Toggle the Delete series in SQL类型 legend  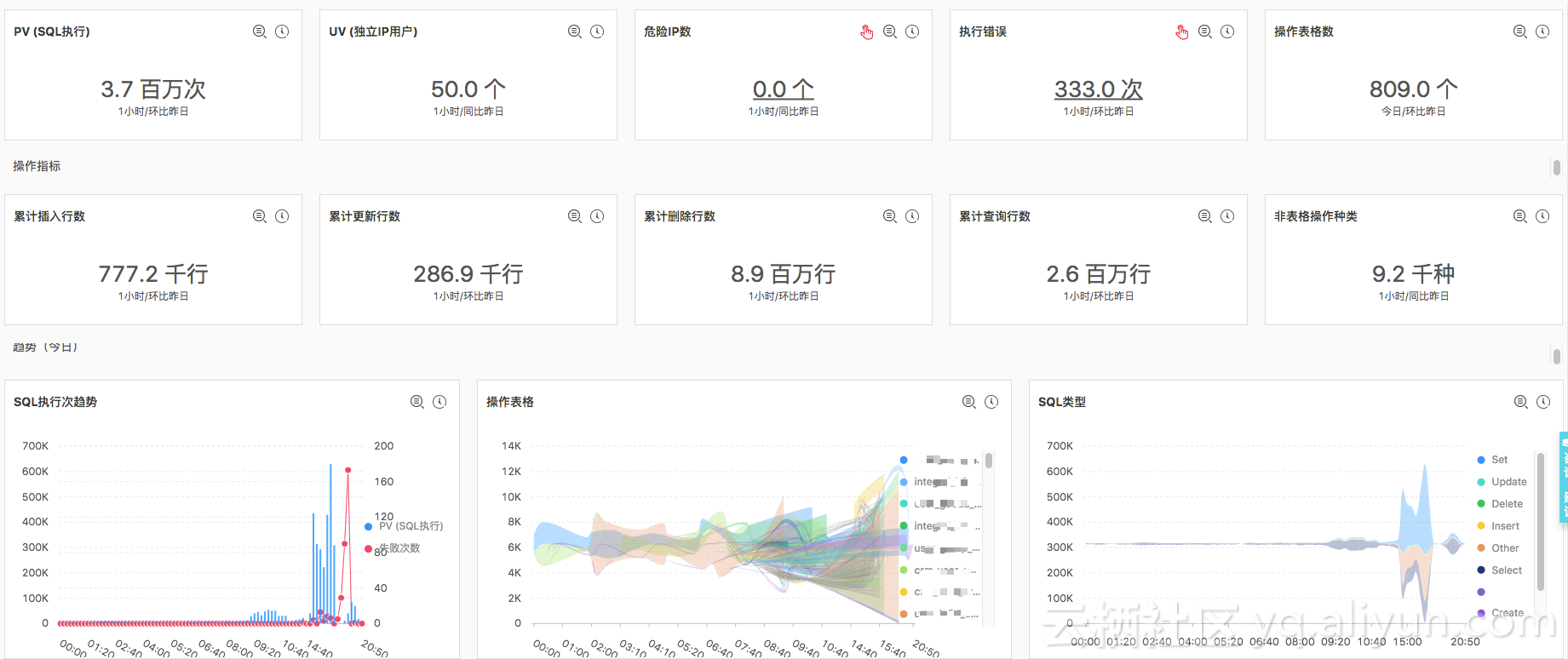click(1500, 504)
